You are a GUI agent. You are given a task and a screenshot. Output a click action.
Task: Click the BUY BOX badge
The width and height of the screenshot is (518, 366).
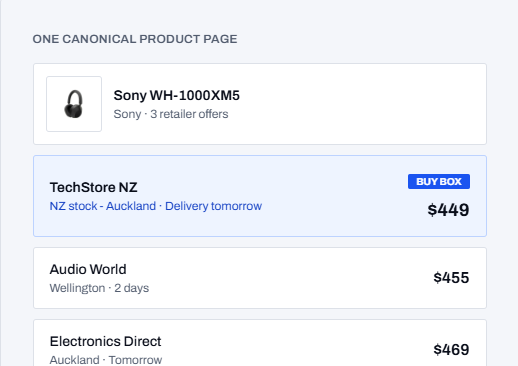(439, 181)
